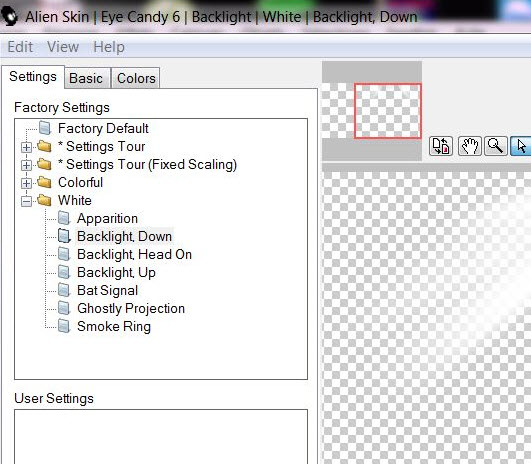The width and height of the screenshot is (531, 464).
Task: Select the Apparition preset
Action: [107, 218]
